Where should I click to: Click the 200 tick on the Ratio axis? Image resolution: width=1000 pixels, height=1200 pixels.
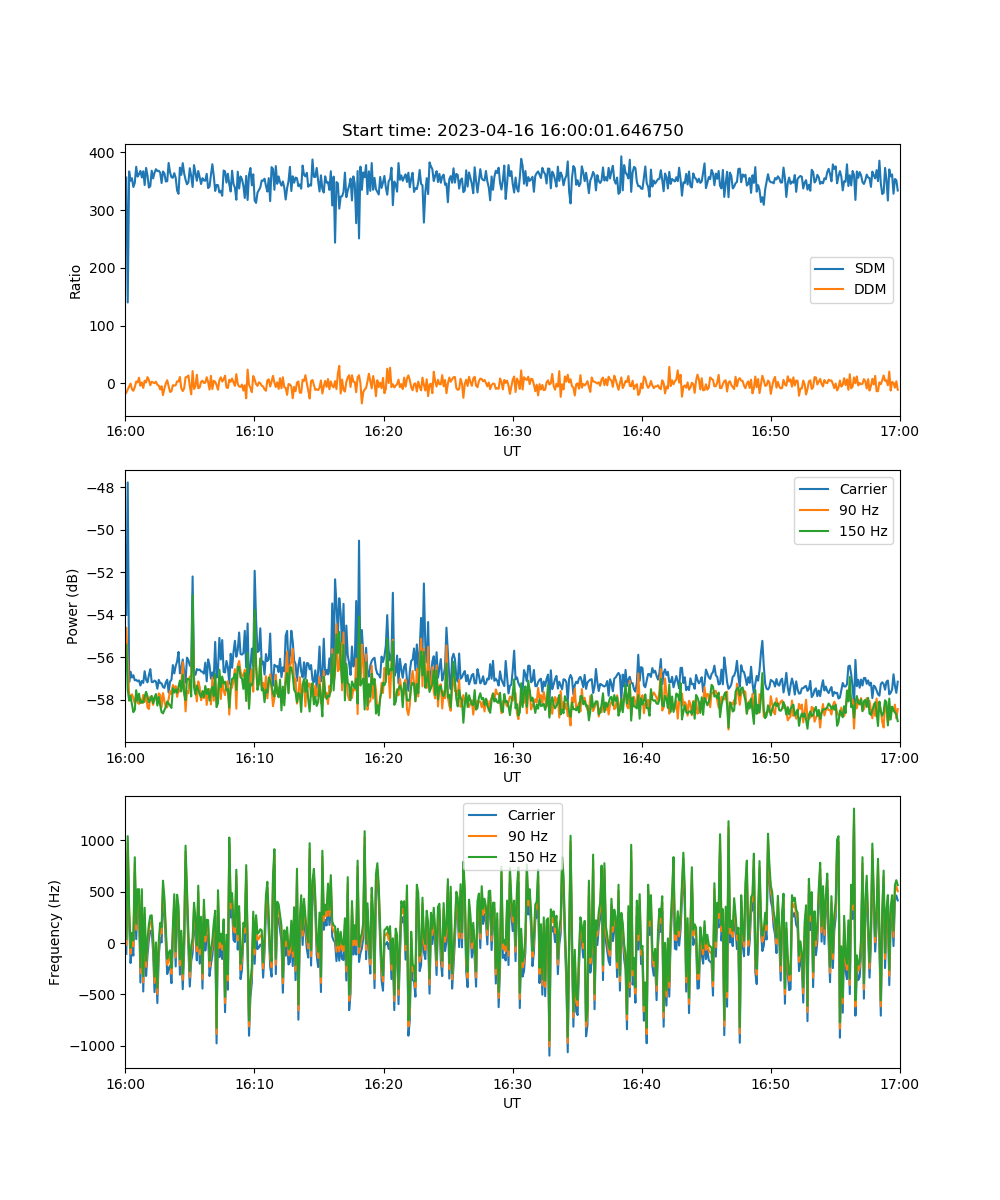(104, 269)
